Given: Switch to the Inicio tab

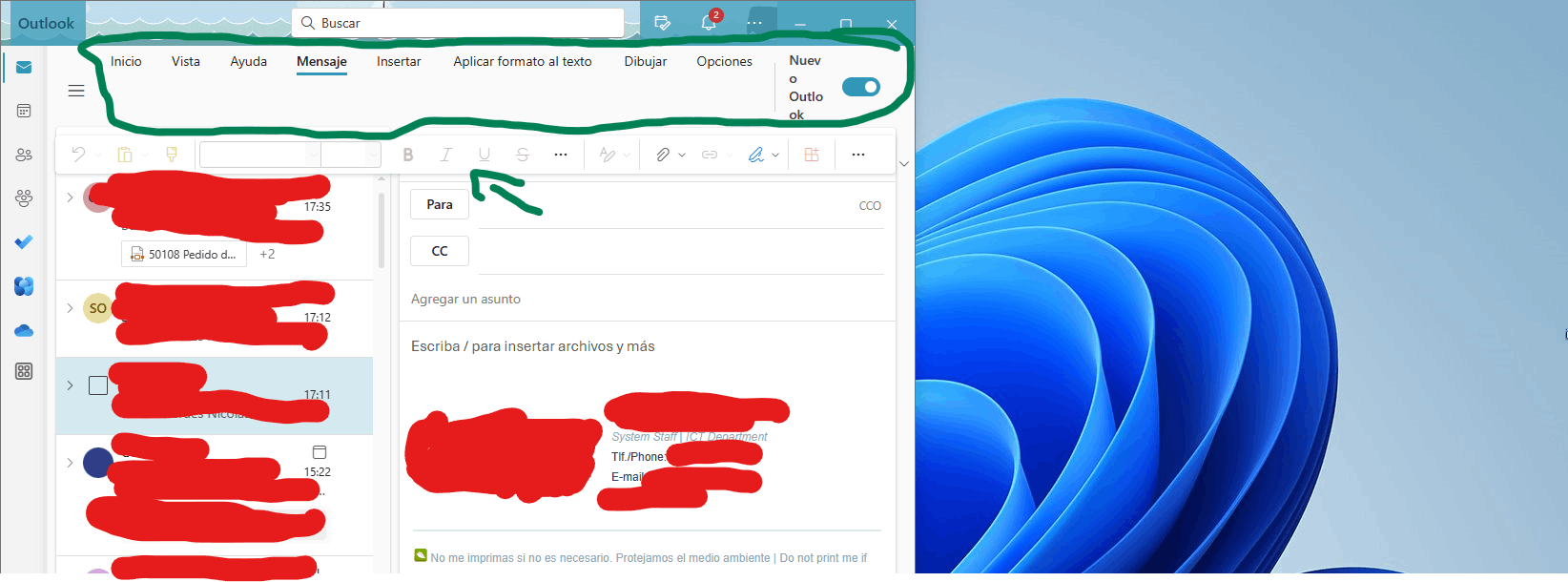Looking at the screenshot, I should (126, 61).
